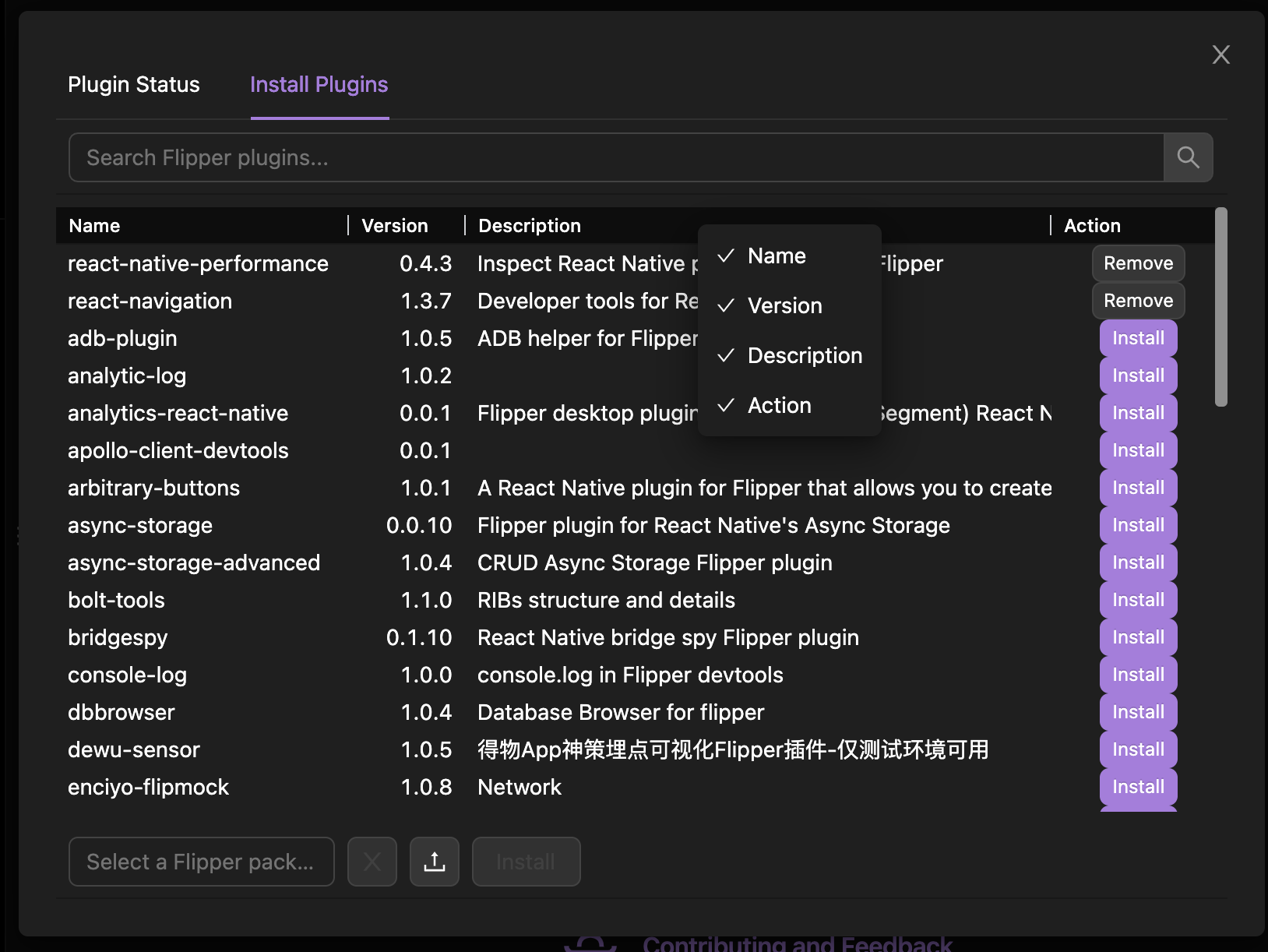Click version 0.1.10 in bridgespy row
Image resolution: width=1268 pixels, height=952 pixels.
[419, 637]
